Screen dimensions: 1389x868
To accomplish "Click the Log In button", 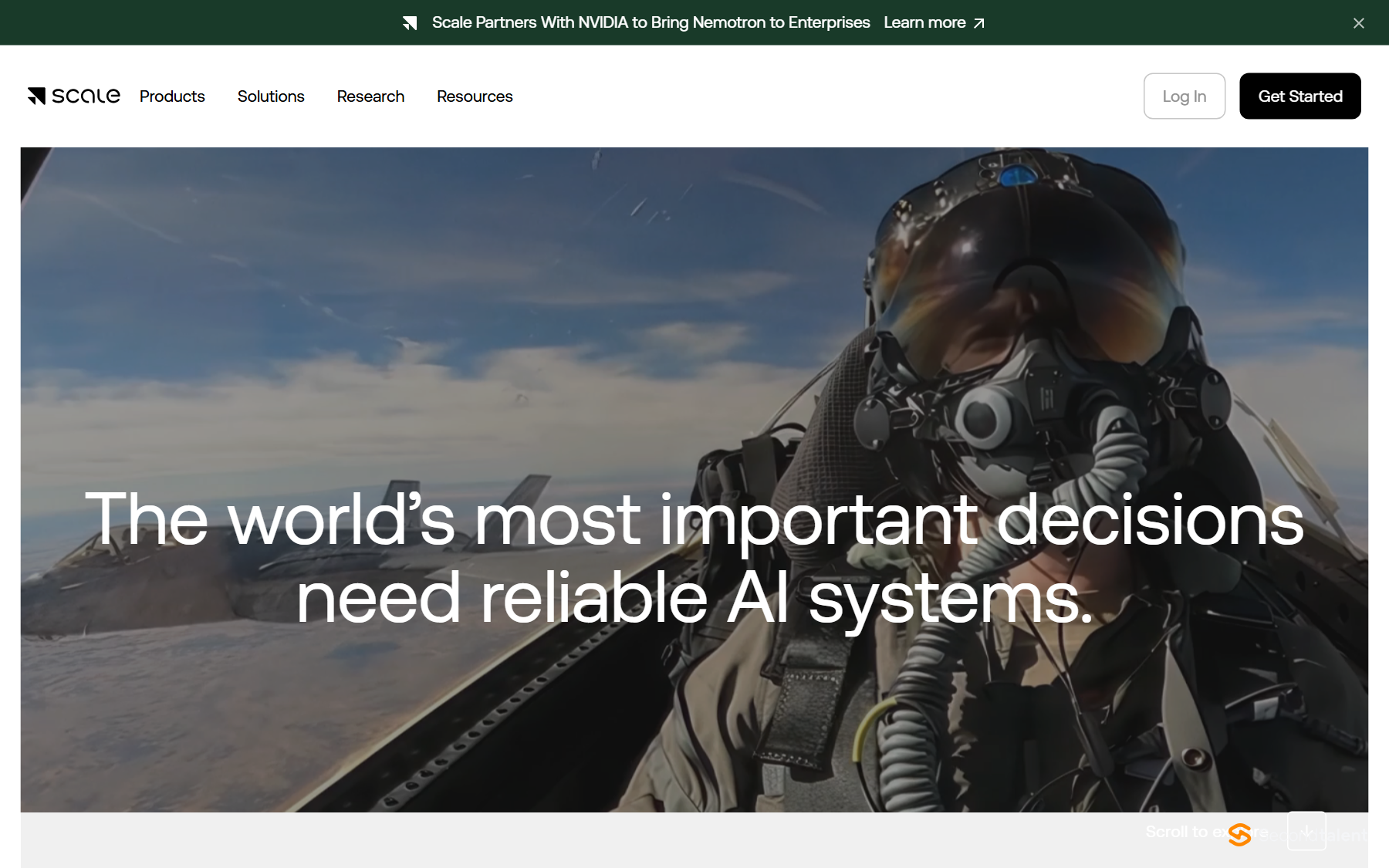I will coord(1184,96).
